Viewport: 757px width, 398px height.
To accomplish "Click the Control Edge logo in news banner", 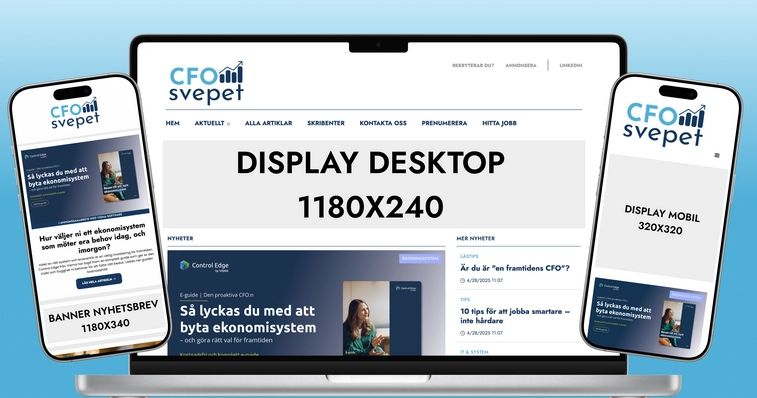I will [x=204, y=266].
